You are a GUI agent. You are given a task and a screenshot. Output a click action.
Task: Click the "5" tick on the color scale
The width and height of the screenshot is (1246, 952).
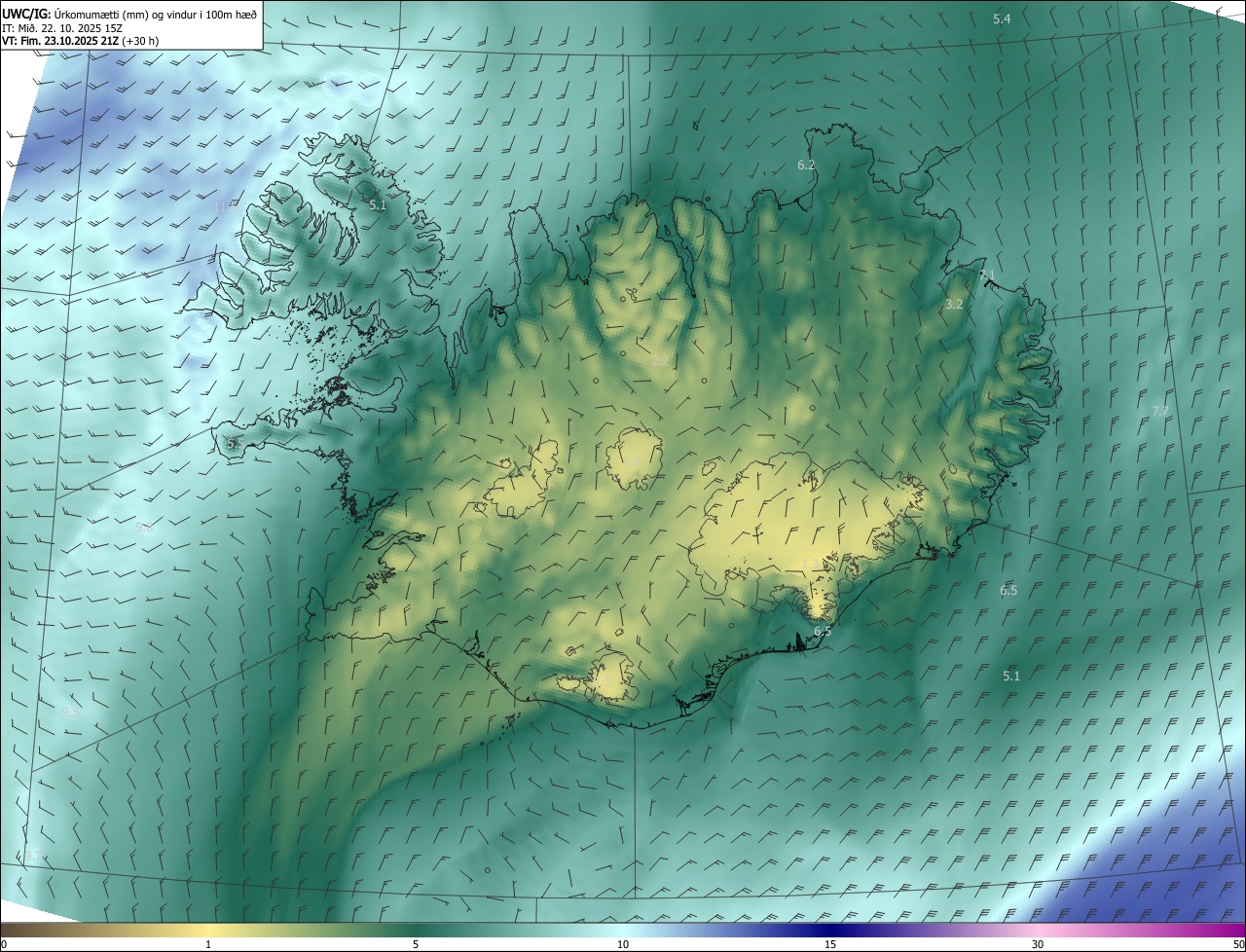416,944
